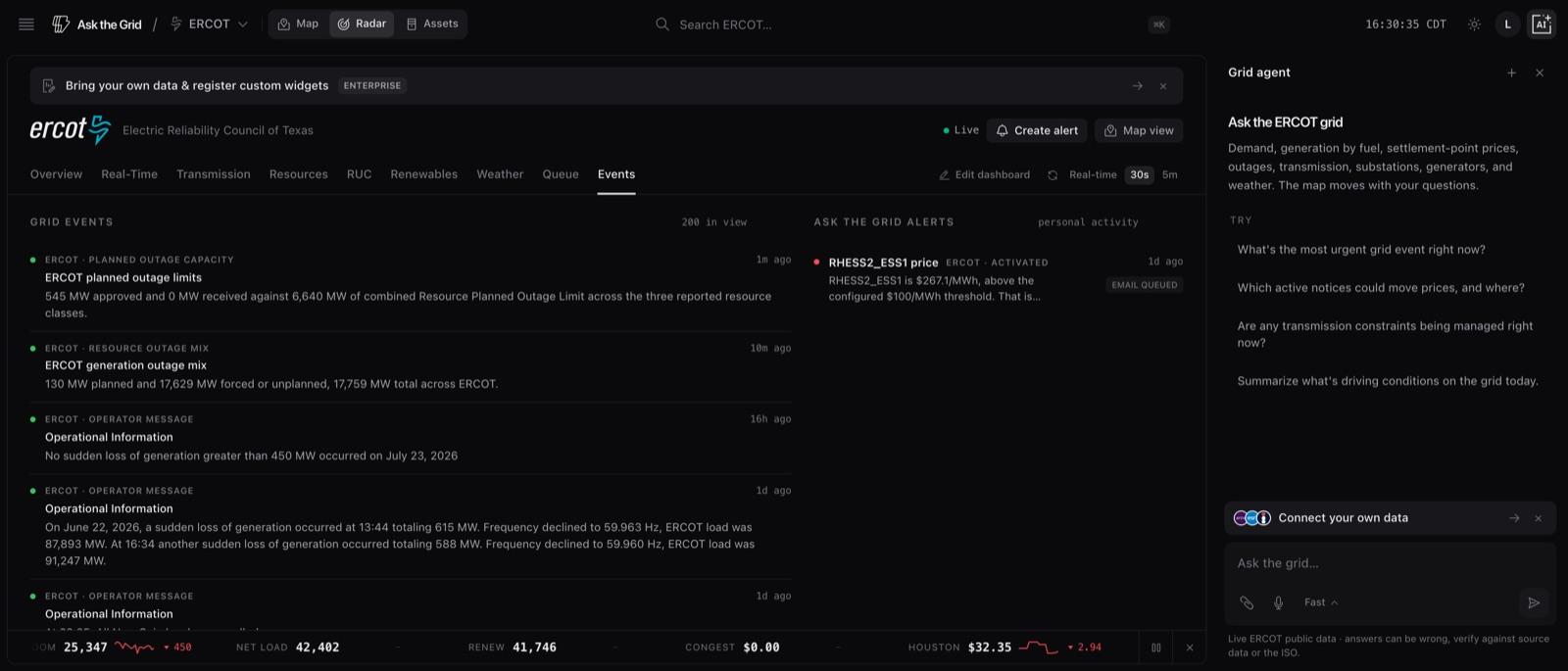Viewport: 1568px width, 671px height.
Task: Select the 30s refresh interval
Action: coord(1140,175)
